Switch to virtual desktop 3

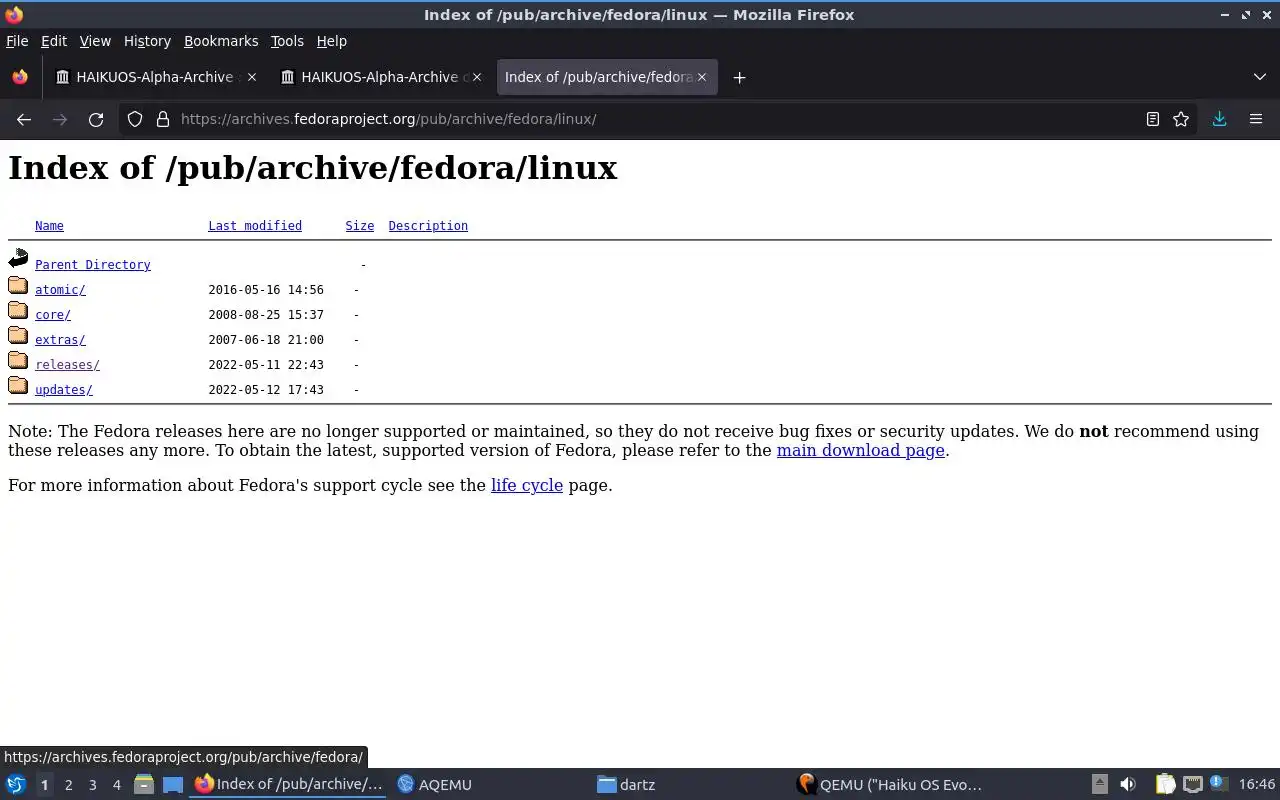point(92,785)
